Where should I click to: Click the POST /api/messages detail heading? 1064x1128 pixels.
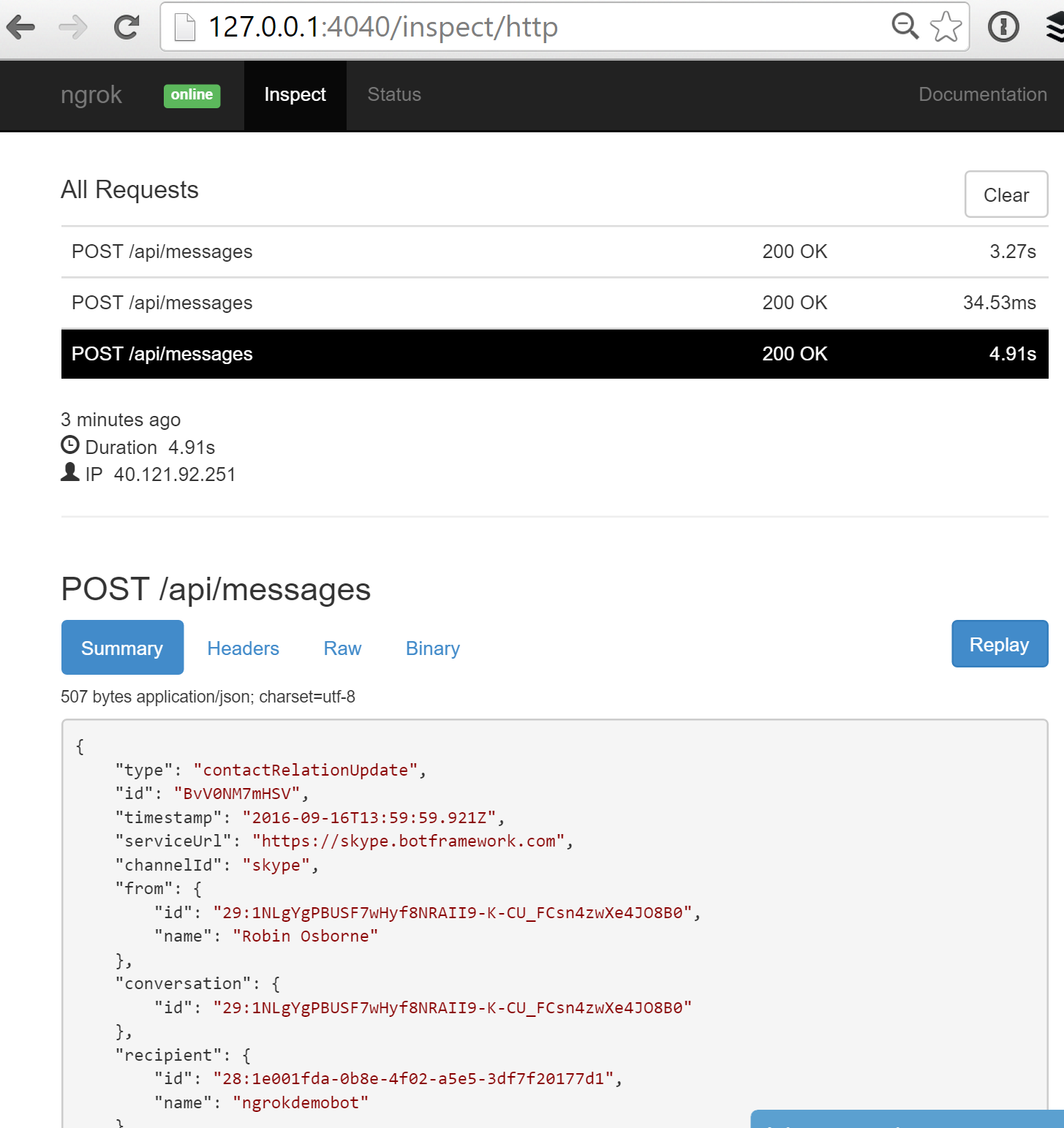point(216,589)
